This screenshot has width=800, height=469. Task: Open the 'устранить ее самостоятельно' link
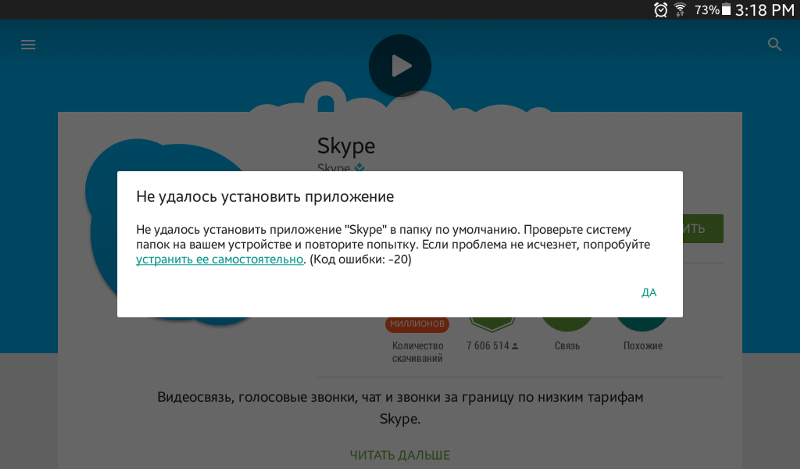click(x=219, y=259)
